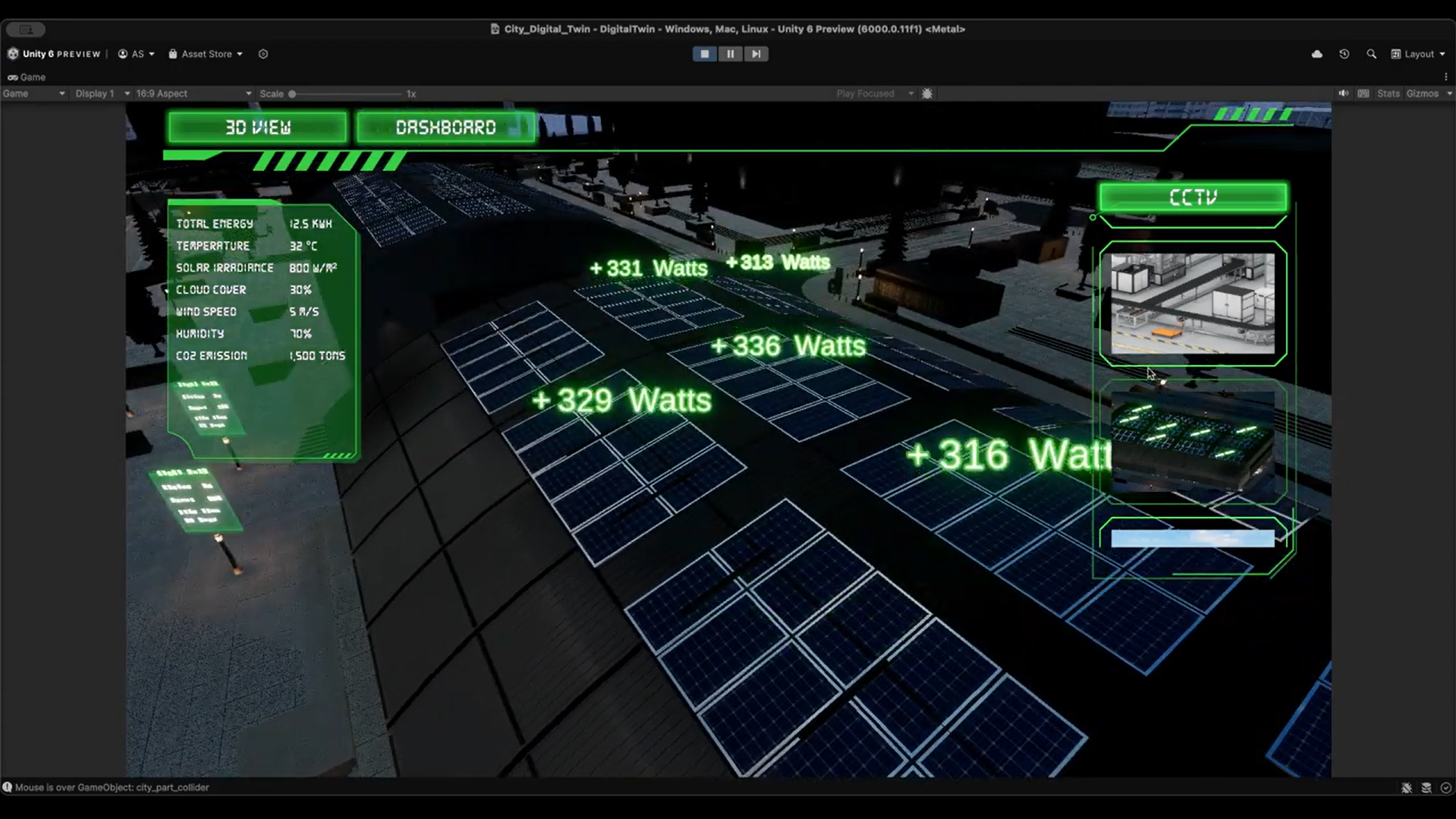
Task: Click the Wind Speed 5 m/s value
Action: (x=303, y=312)
